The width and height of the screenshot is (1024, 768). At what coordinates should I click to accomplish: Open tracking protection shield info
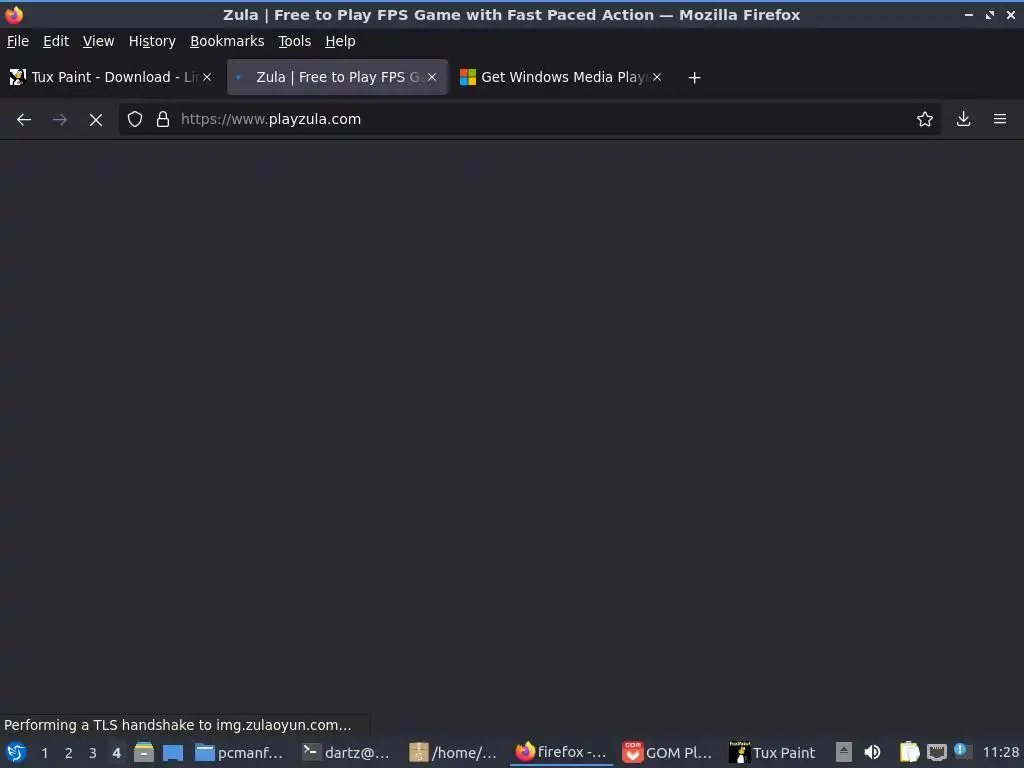[135, 119]
